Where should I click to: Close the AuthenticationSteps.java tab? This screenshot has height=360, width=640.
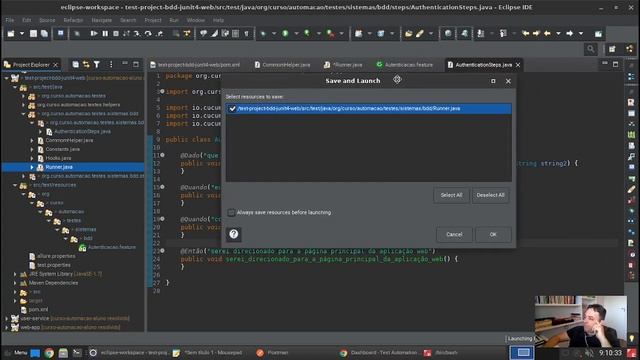[518, 65]
